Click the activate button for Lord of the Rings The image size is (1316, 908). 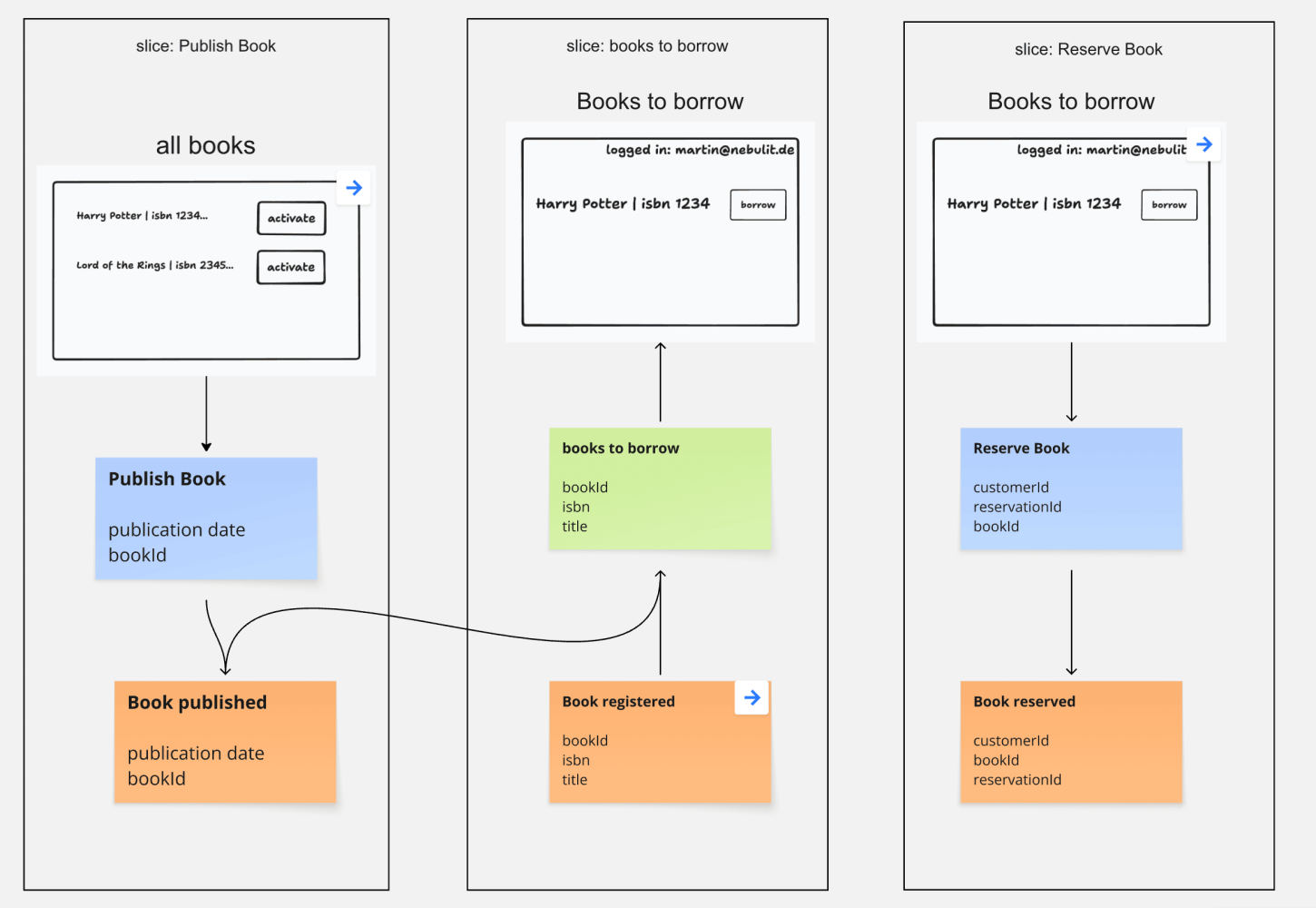click(x=290, y=267)
